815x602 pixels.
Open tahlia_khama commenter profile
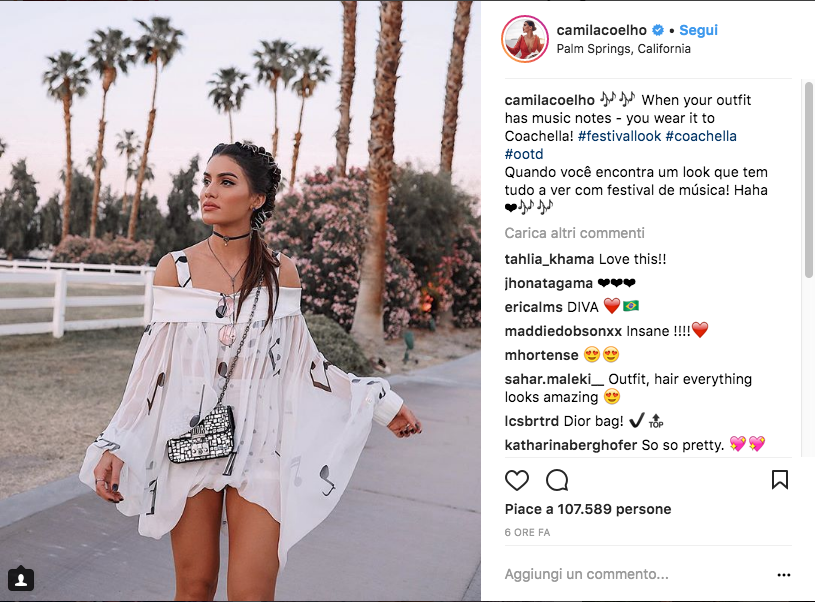549,259
